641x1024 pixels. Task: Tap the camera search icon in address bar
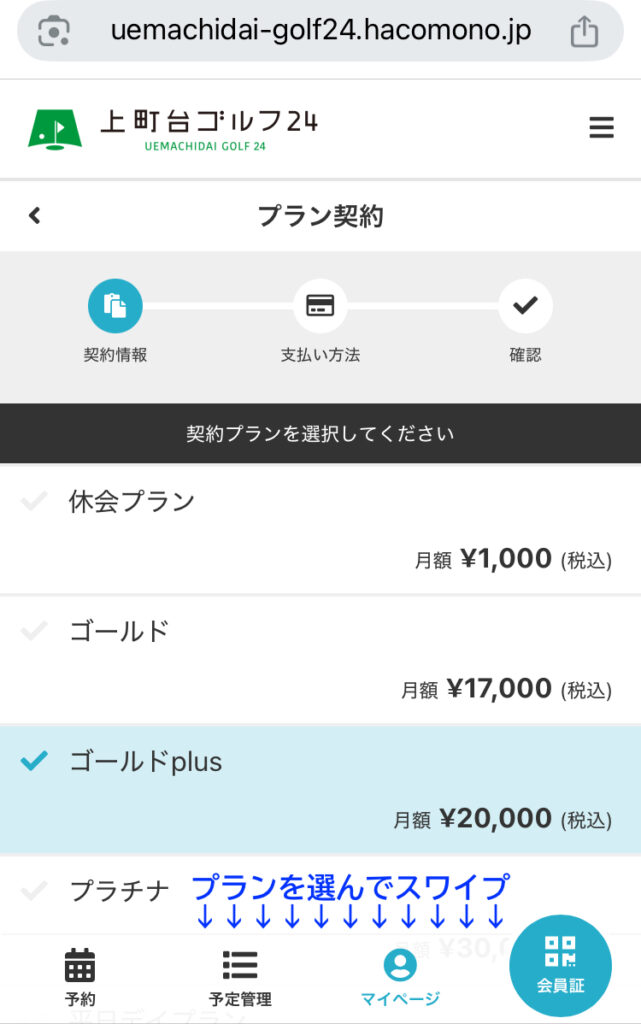point(53,32)
